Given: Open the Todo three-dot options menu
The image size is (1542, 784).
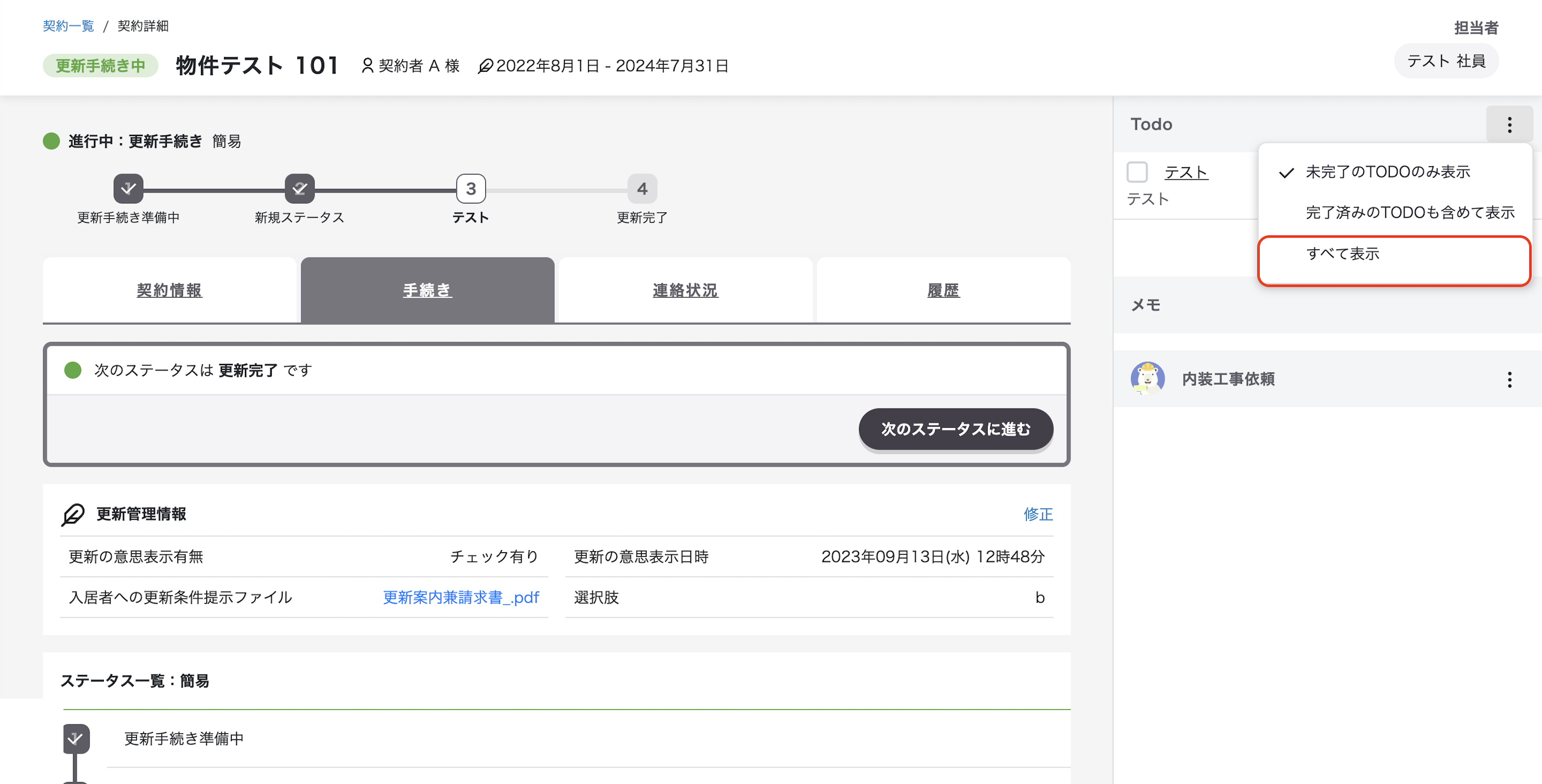Looking at the screenshot, I should [1509, 124].
